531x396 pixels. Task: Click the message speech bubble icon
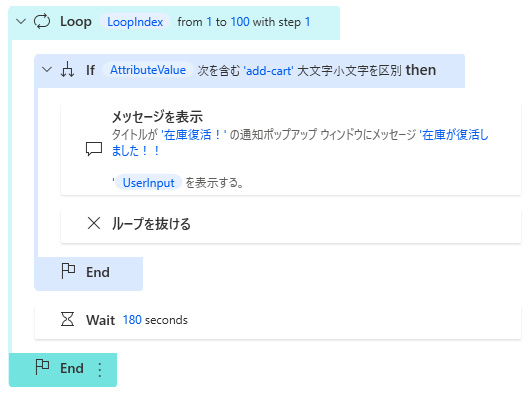coord(94,149)
